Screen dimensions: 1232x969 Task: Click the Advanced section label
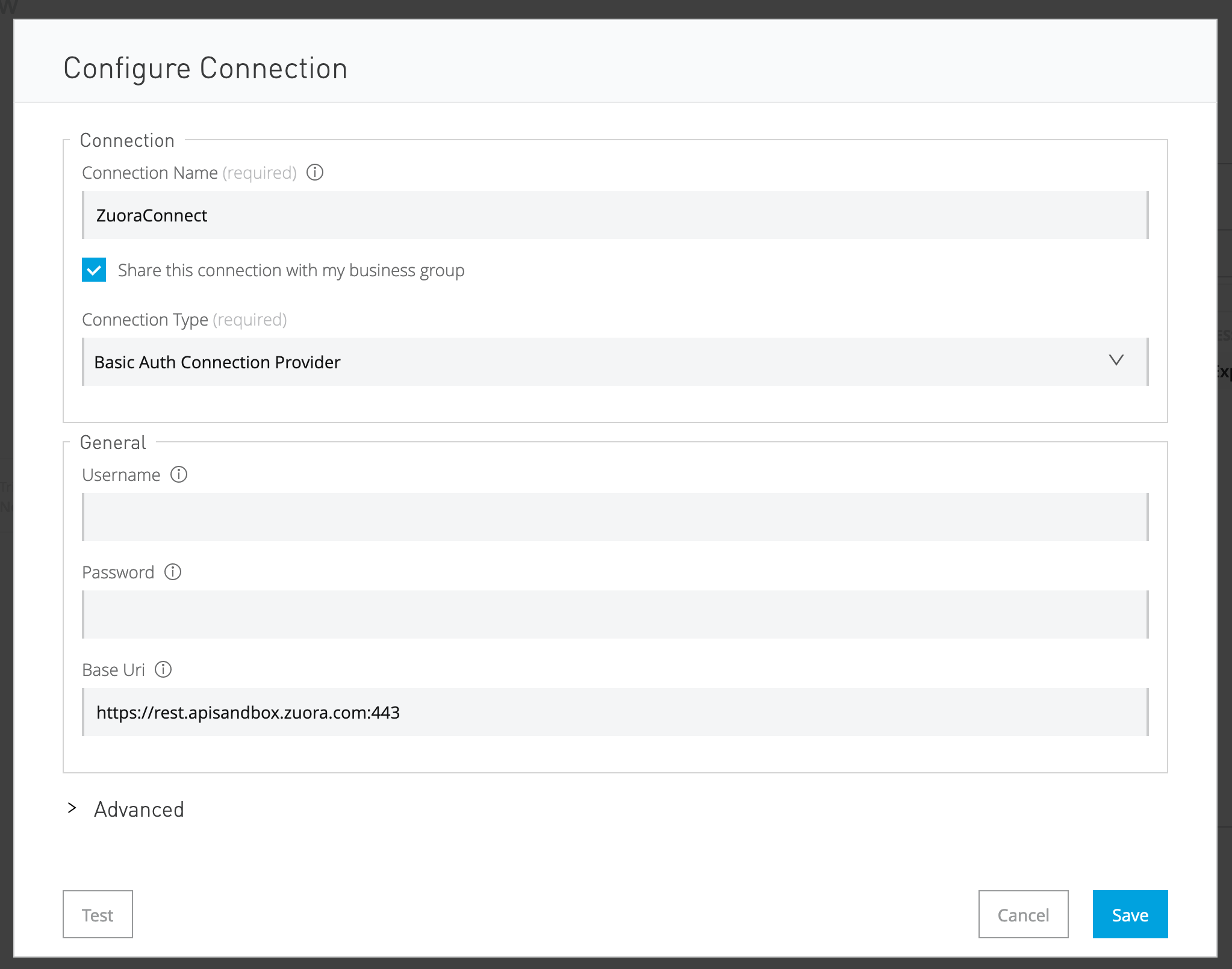click(139, 810)
